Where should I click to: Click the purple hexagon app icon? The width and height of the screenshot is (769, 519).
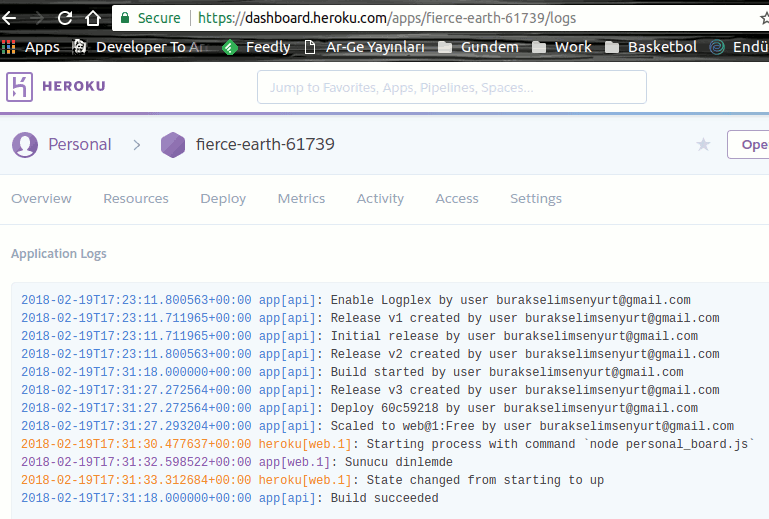(173, 145)
